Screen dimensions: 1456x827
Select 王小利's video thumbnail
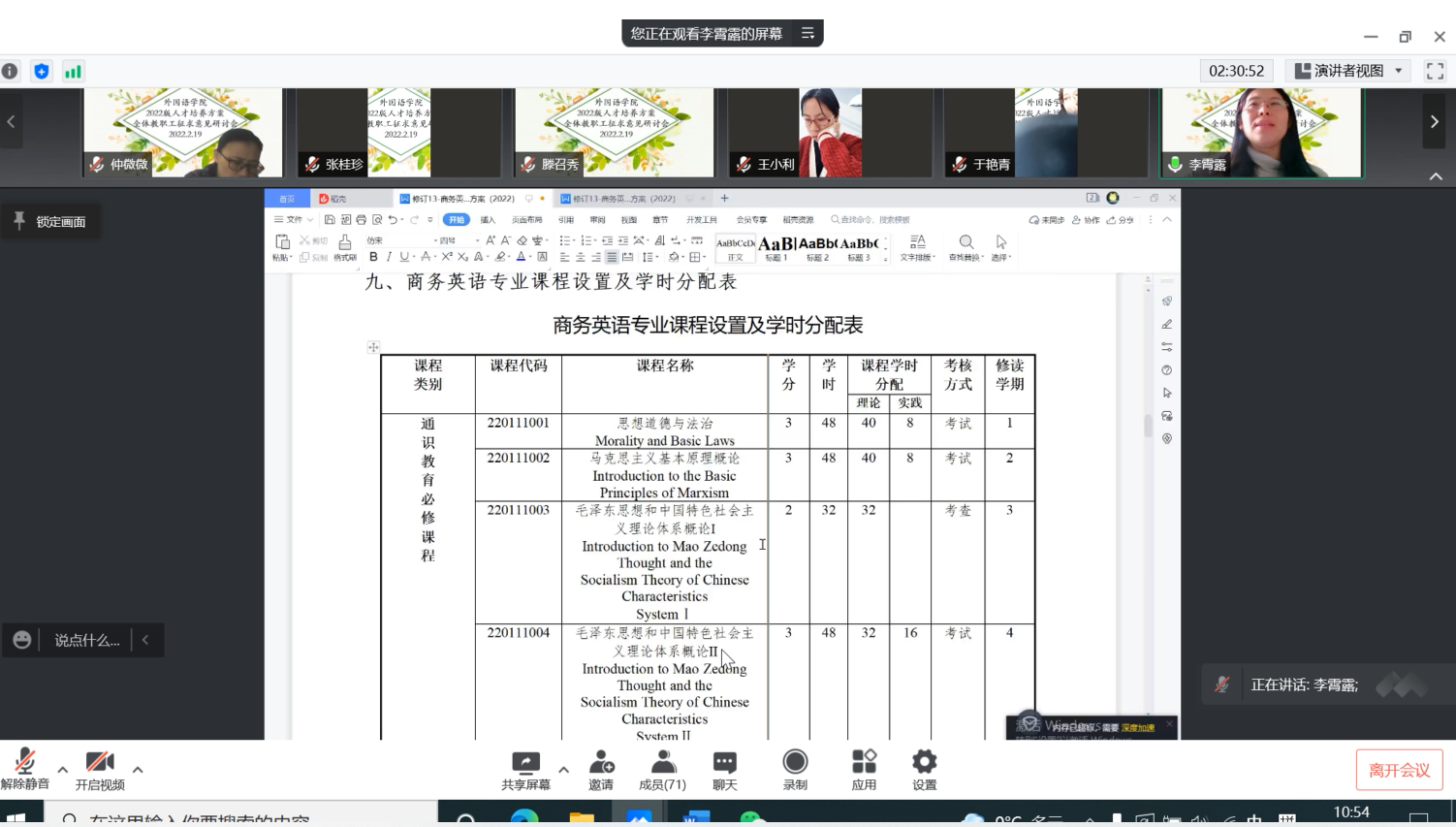829,133
